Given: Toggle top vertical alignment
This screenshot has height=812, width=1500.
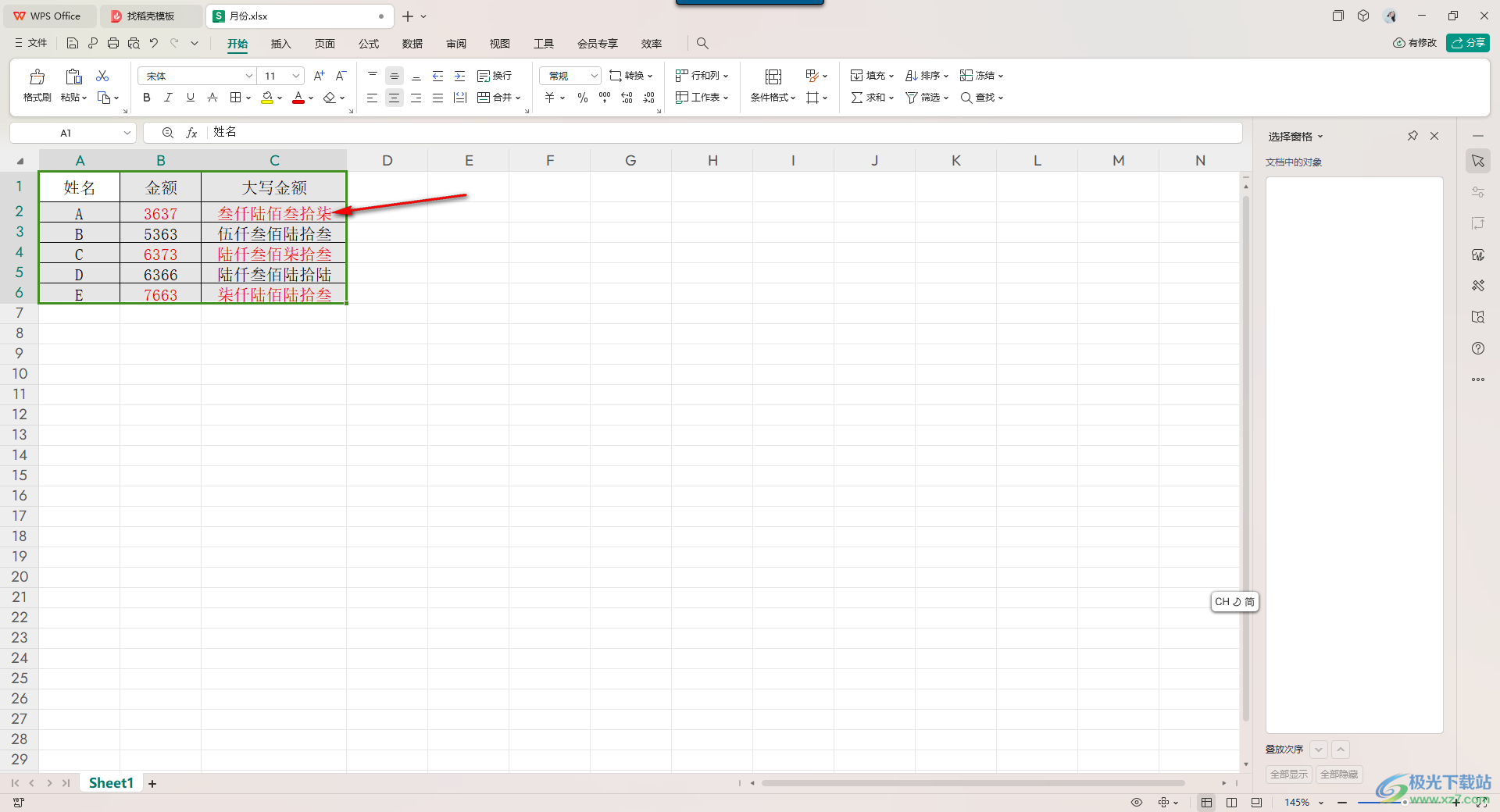Looking at the screenshot, I should (373, 76).
